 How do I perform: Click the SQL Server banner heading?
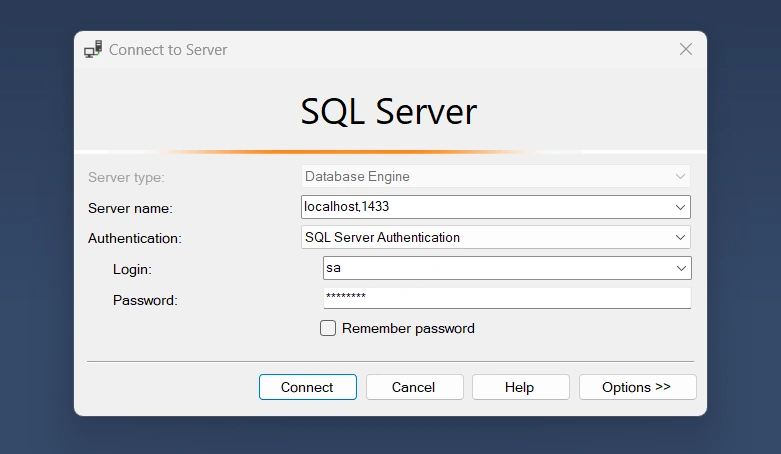389,112
